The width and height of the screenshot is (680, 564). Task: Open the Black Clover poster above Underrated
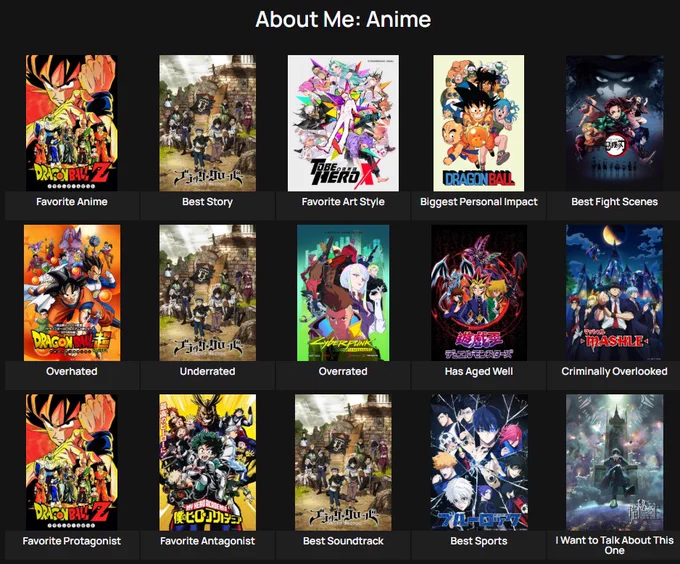(207, 293)
